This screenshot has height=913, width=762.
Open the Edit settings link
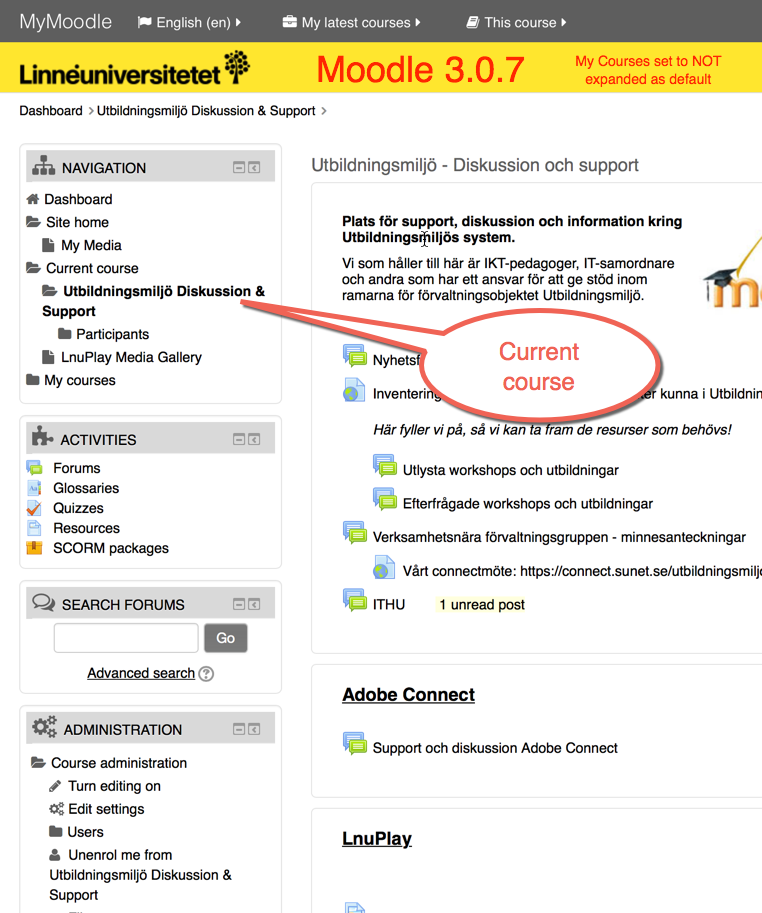pos(106,809)
